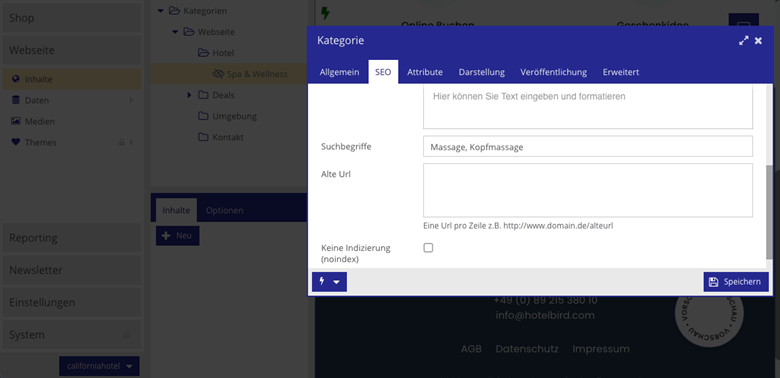Click the green lightning icon in preview

[x=325, y=13]
